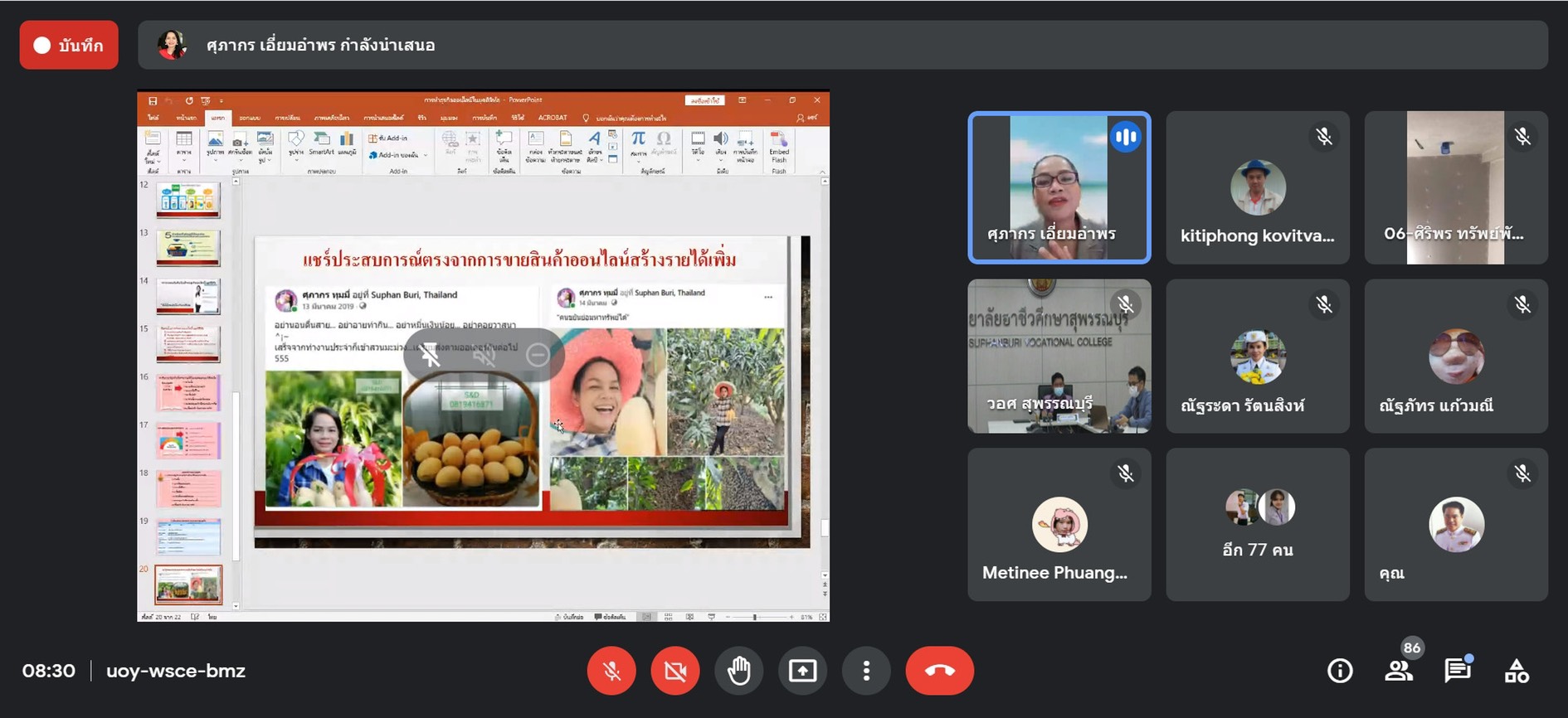Click the remove icon on presentation overlay
This screenshot has height=718, width=1568.
(x=538, y=356)
